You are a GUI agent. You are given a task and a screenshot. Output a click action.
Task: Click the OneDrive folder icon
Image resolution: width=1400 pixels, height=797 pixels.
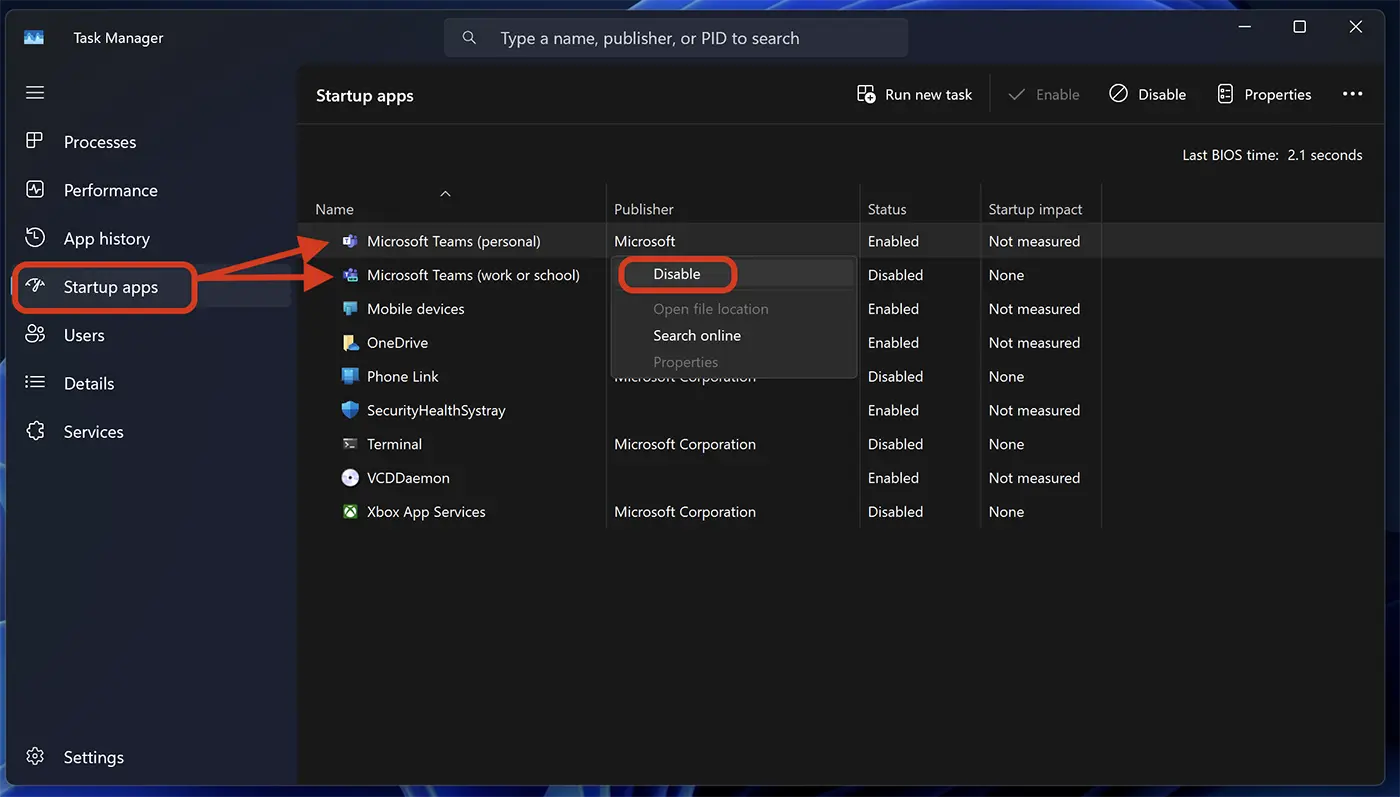click(350, 343)
